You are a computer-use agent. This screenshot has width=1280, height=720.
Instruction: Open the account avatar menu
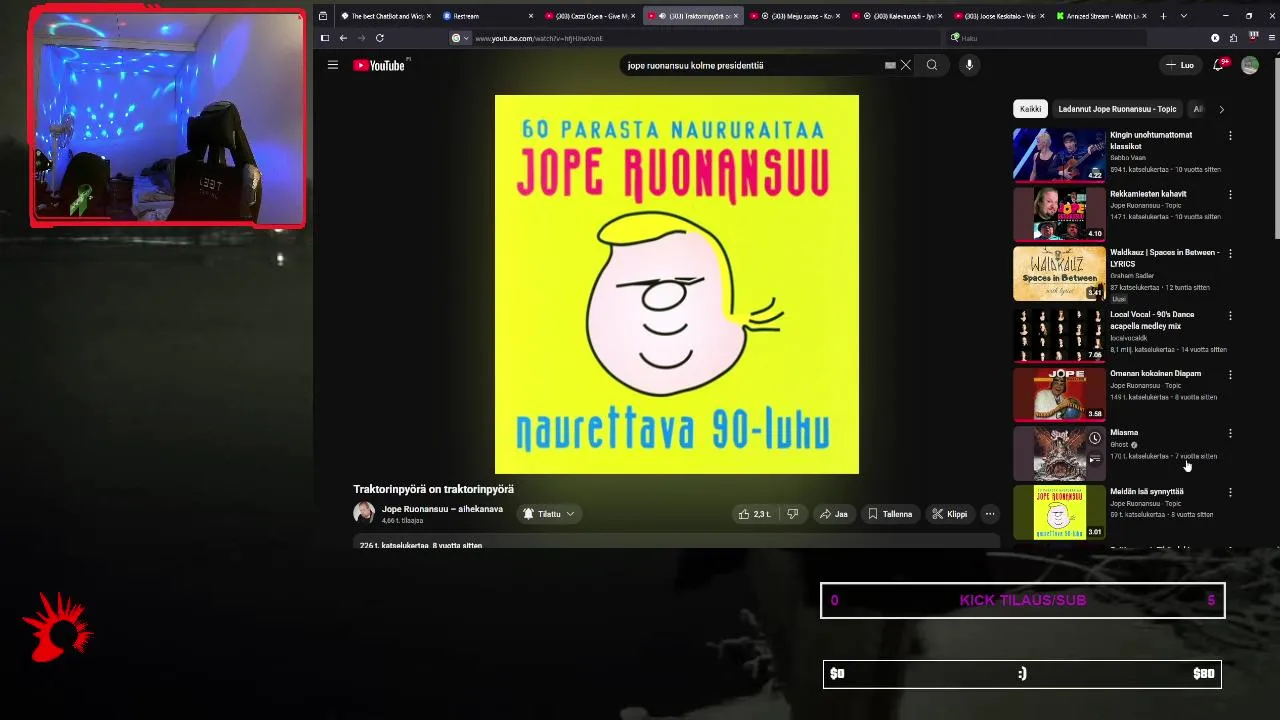click(x=1250, y=65)
